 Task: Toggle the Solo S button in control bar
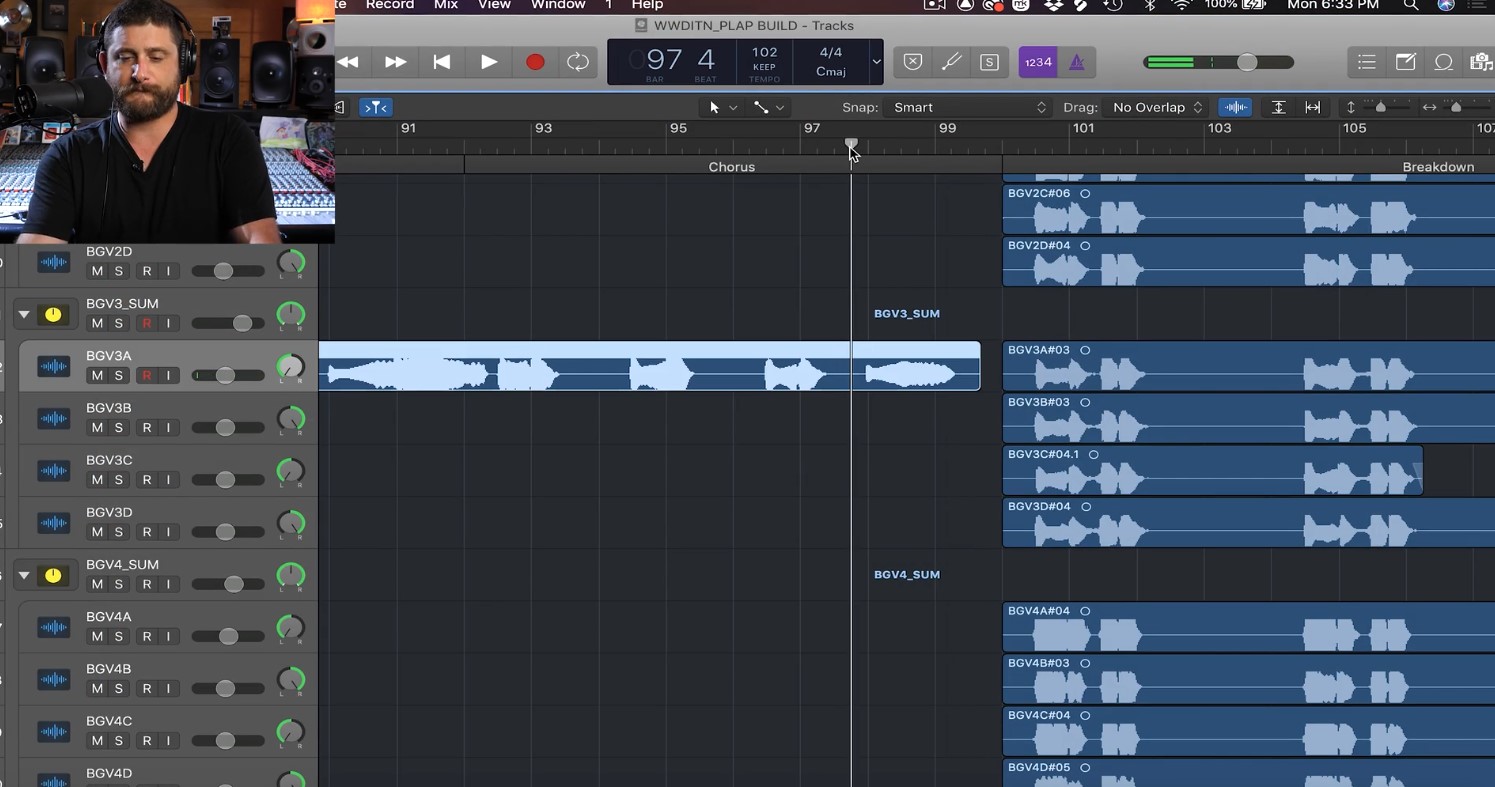[989, 62]
